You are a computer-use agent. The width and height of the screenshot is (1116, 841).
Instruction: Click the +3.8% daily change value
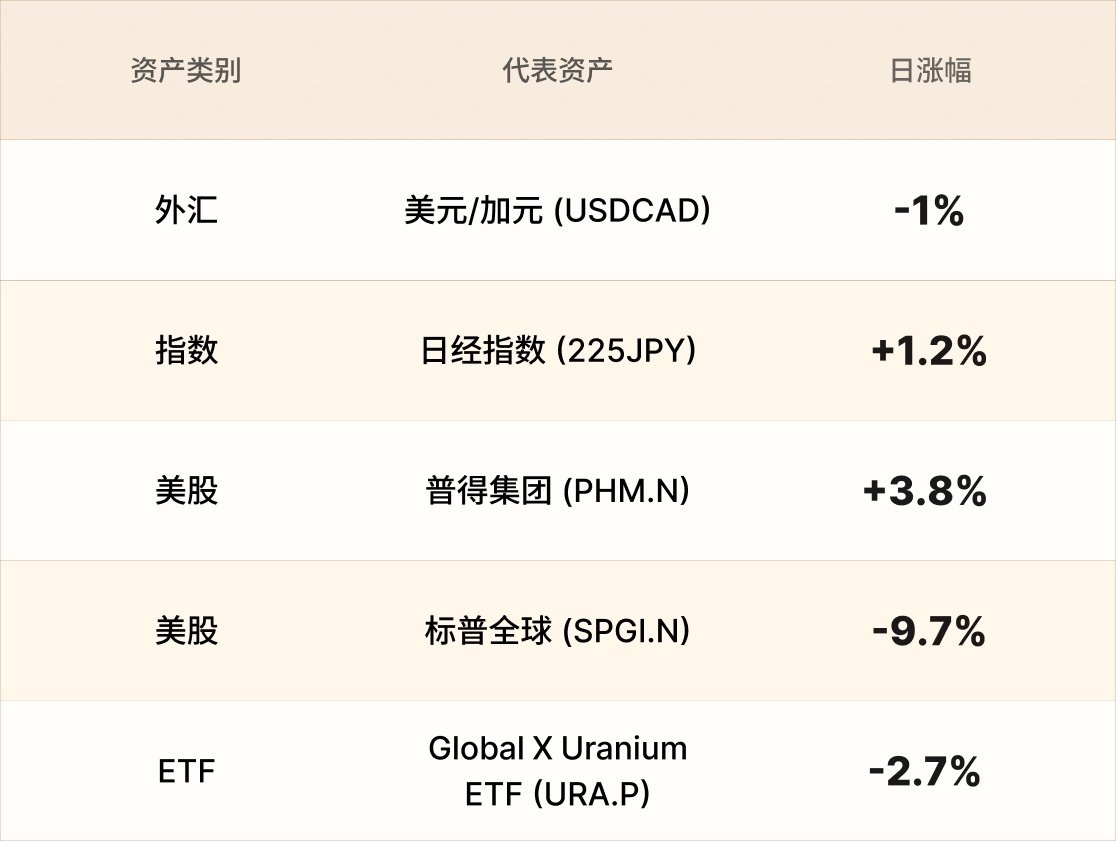click(x=925, y=491)
